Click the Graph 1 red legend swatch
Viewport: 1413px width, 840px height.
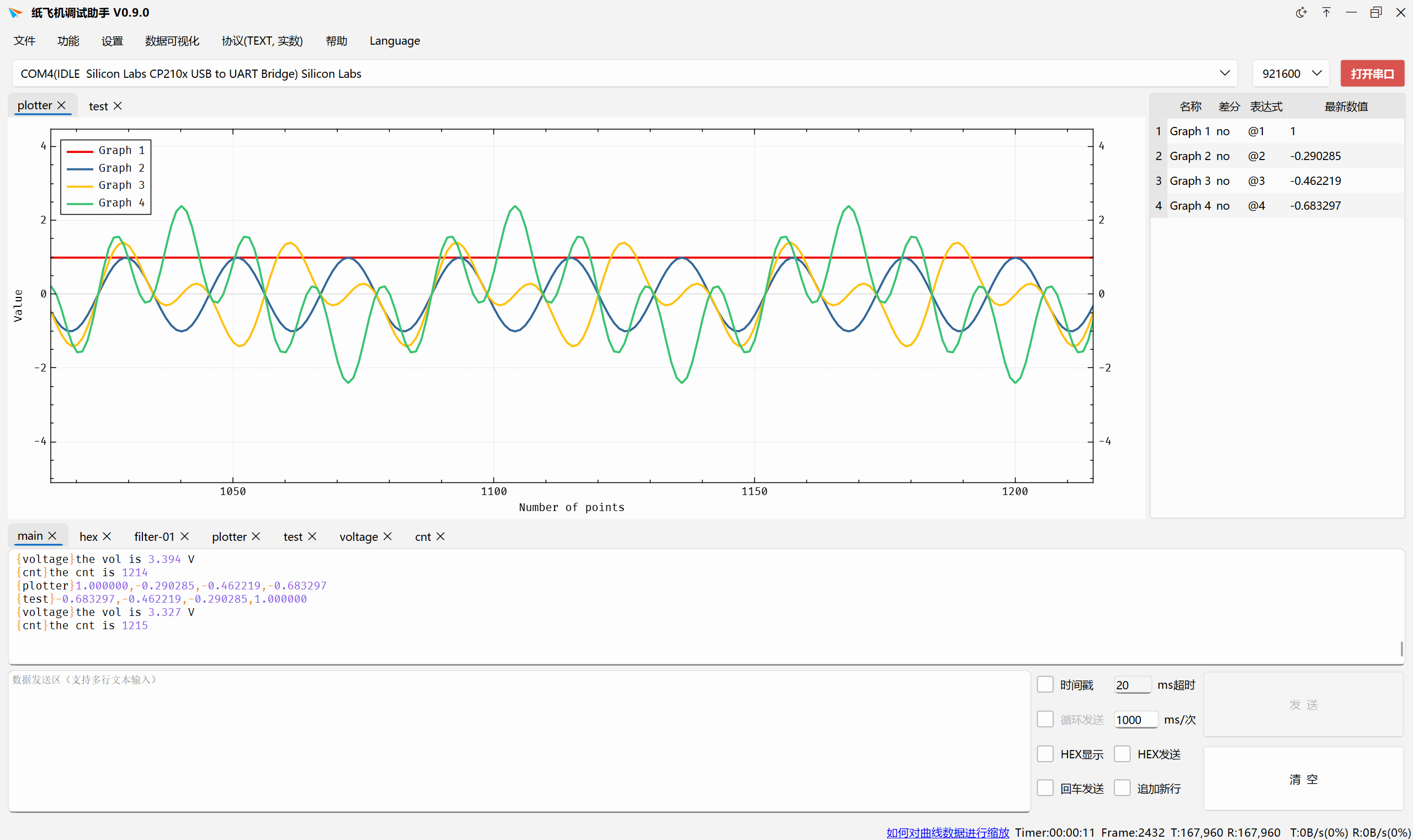coord(79,151)
